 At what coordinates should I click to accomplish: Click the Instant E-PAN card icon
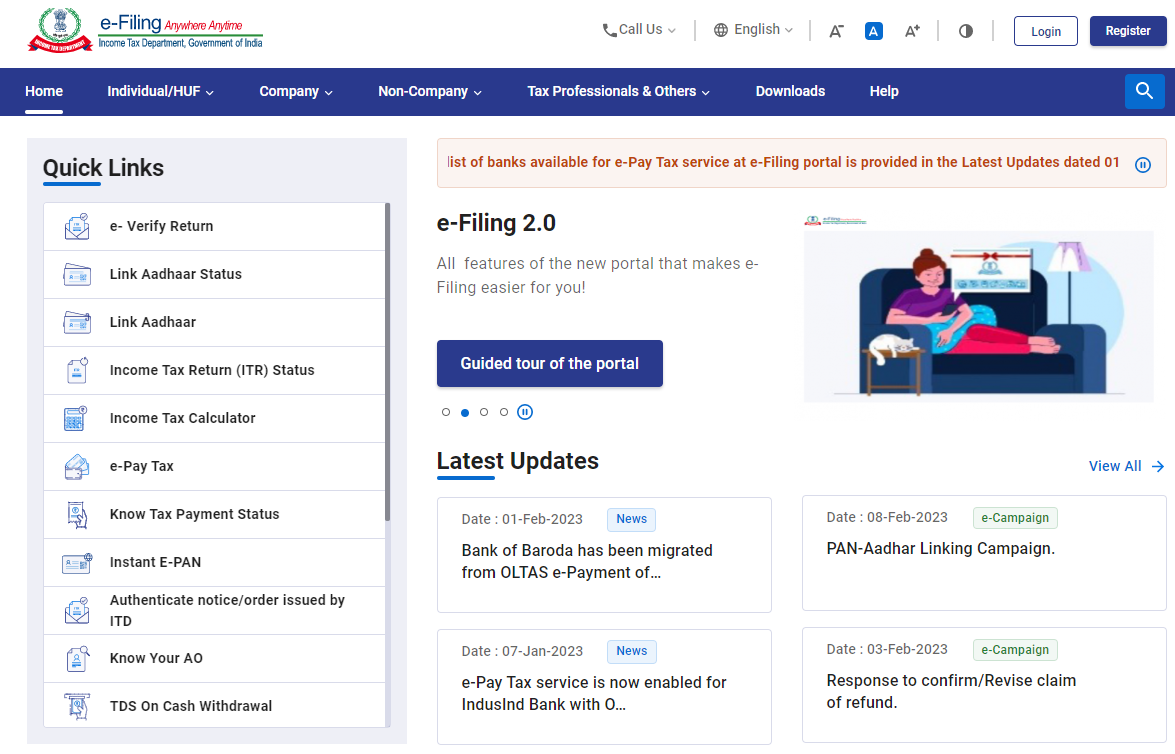coord(77,563)
